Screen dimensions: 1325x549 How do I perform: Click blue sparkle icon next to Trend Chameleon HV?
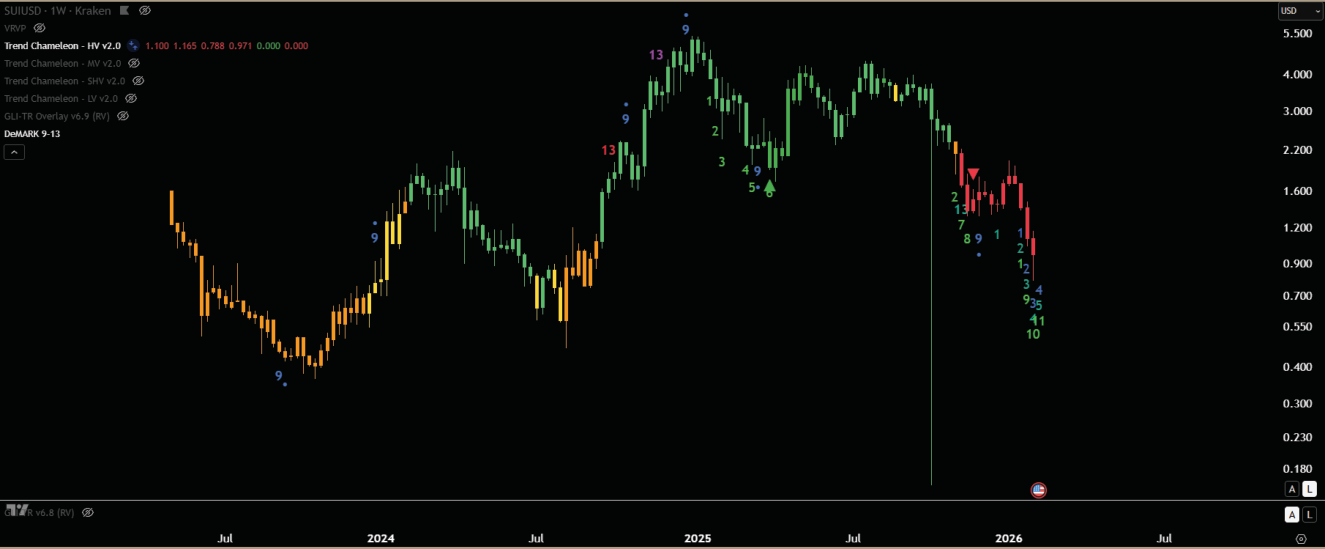[133, 45]
